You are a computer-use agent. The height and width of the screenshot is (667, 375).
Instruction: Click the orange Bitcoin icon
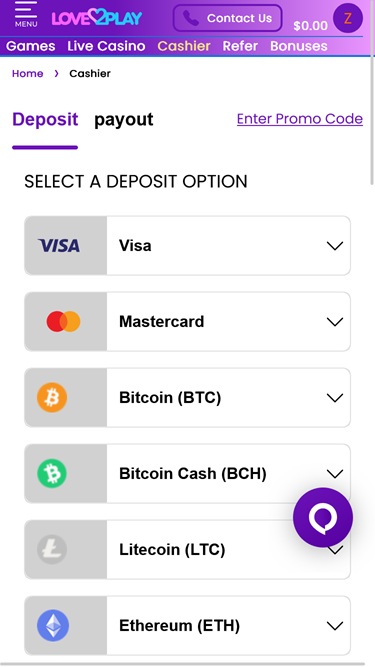click(x=52, y=397)
